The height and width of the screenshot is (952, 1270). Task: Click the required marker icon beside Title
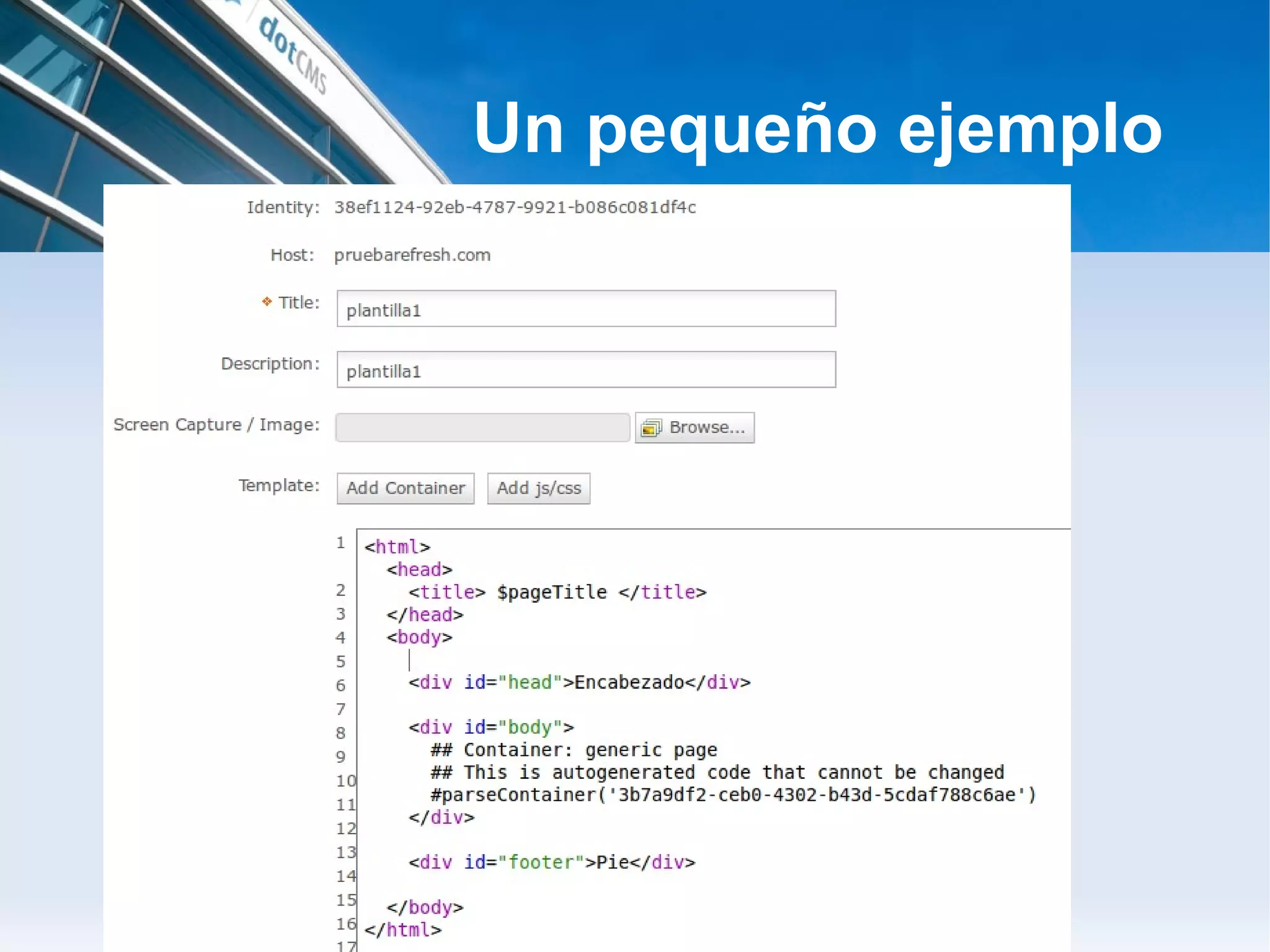(x=267, y=301)
